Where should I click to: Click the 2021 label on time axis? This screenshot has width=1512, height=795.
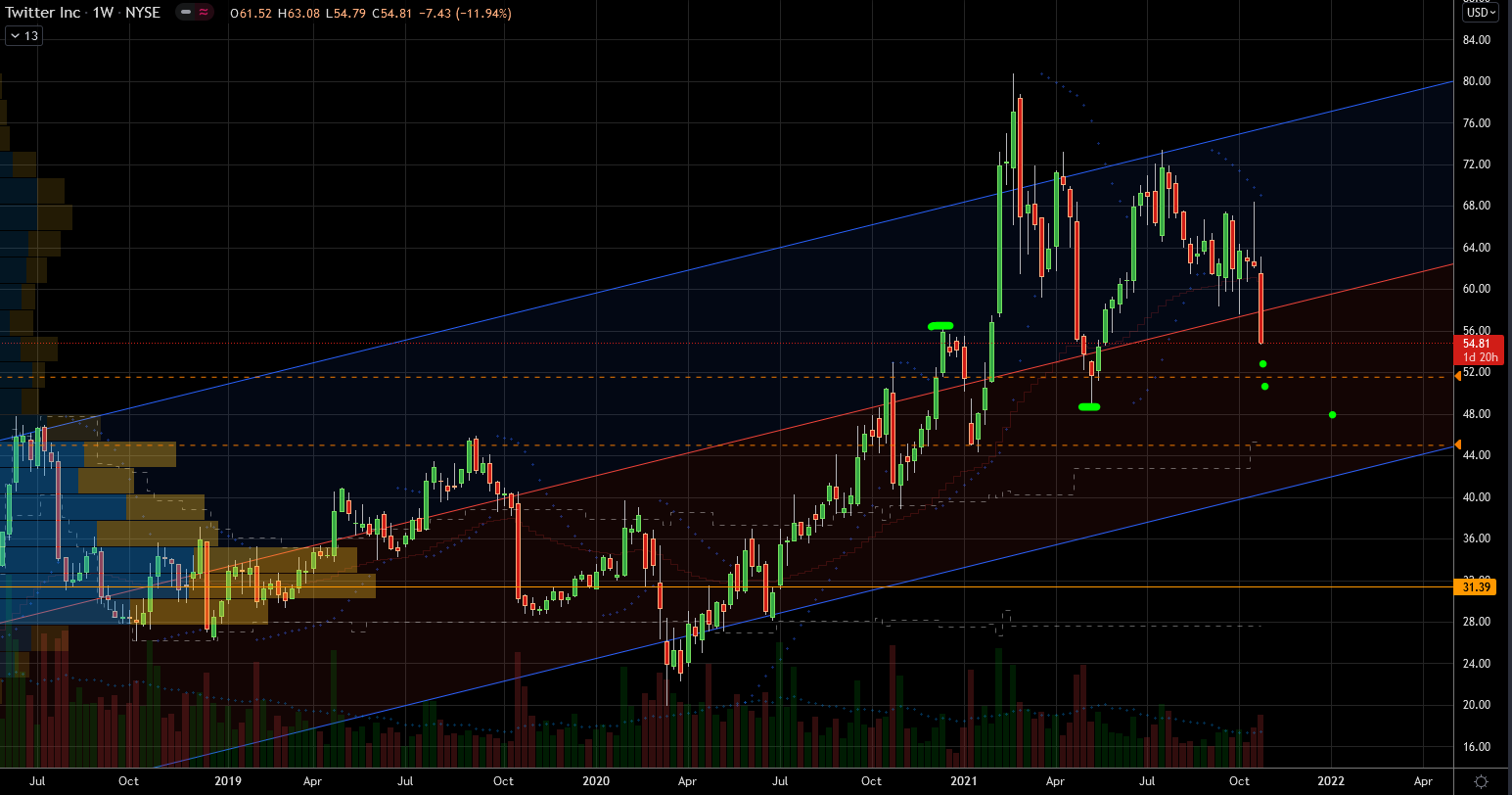tap(964, 781)
